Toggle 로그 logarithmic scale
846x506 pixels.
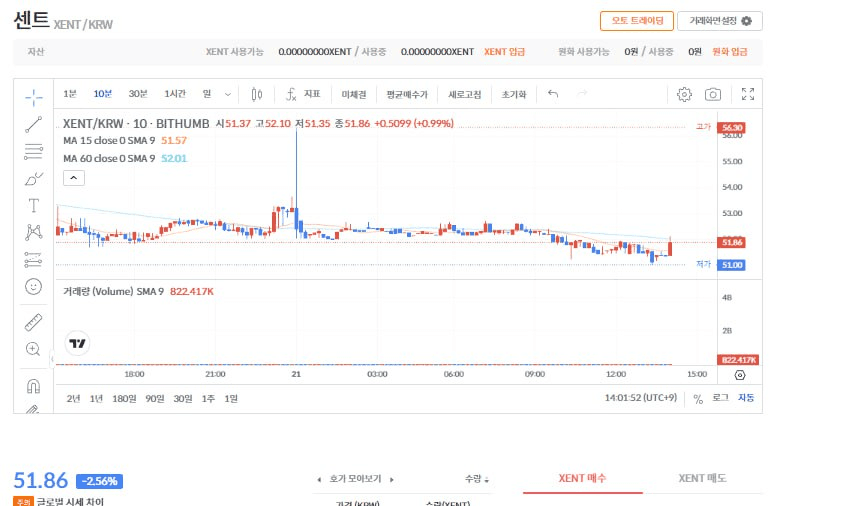[x=720, y=398]
